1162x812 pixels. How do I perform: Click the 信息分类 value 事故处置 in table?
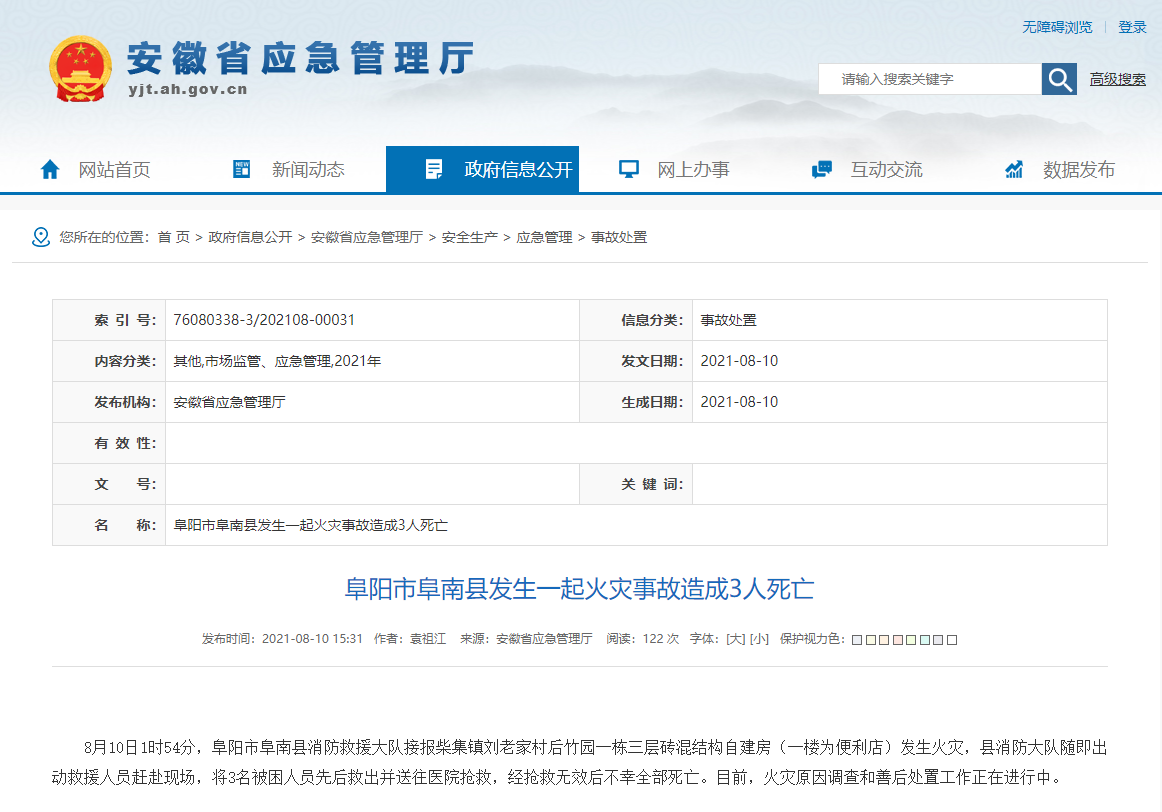point(728,320)
